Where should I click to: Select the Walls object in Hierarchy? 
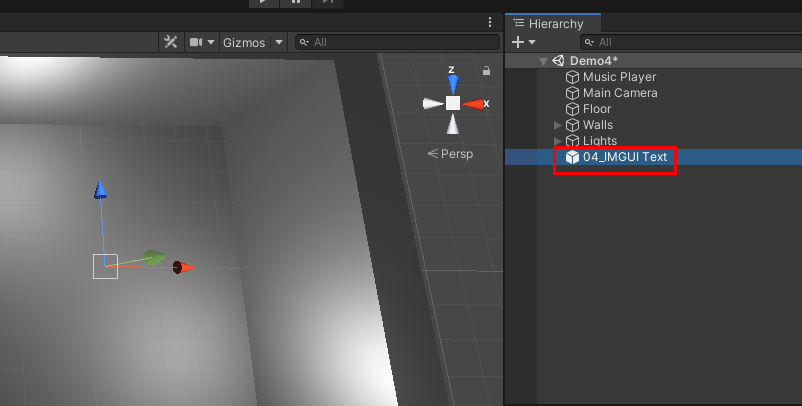tap(597, 125)
